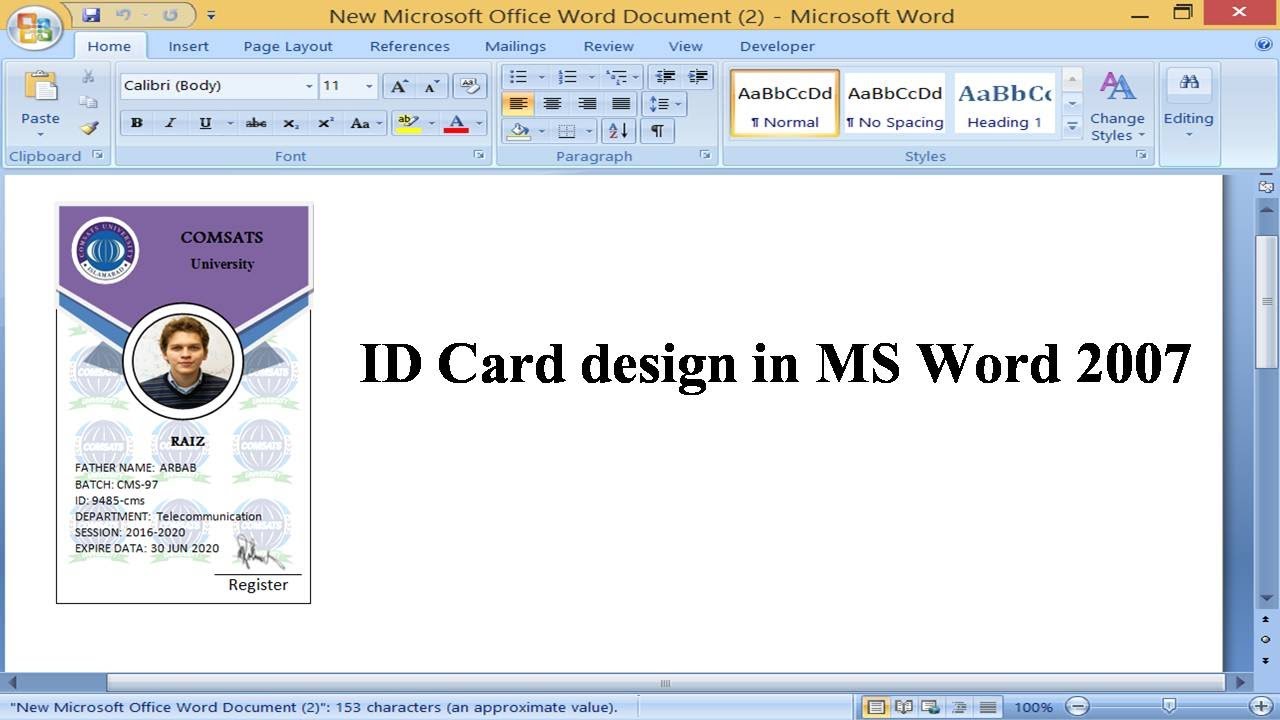Switch to the Insert tab
This screenshot has width=1280, height=720.
pos(188,46)
